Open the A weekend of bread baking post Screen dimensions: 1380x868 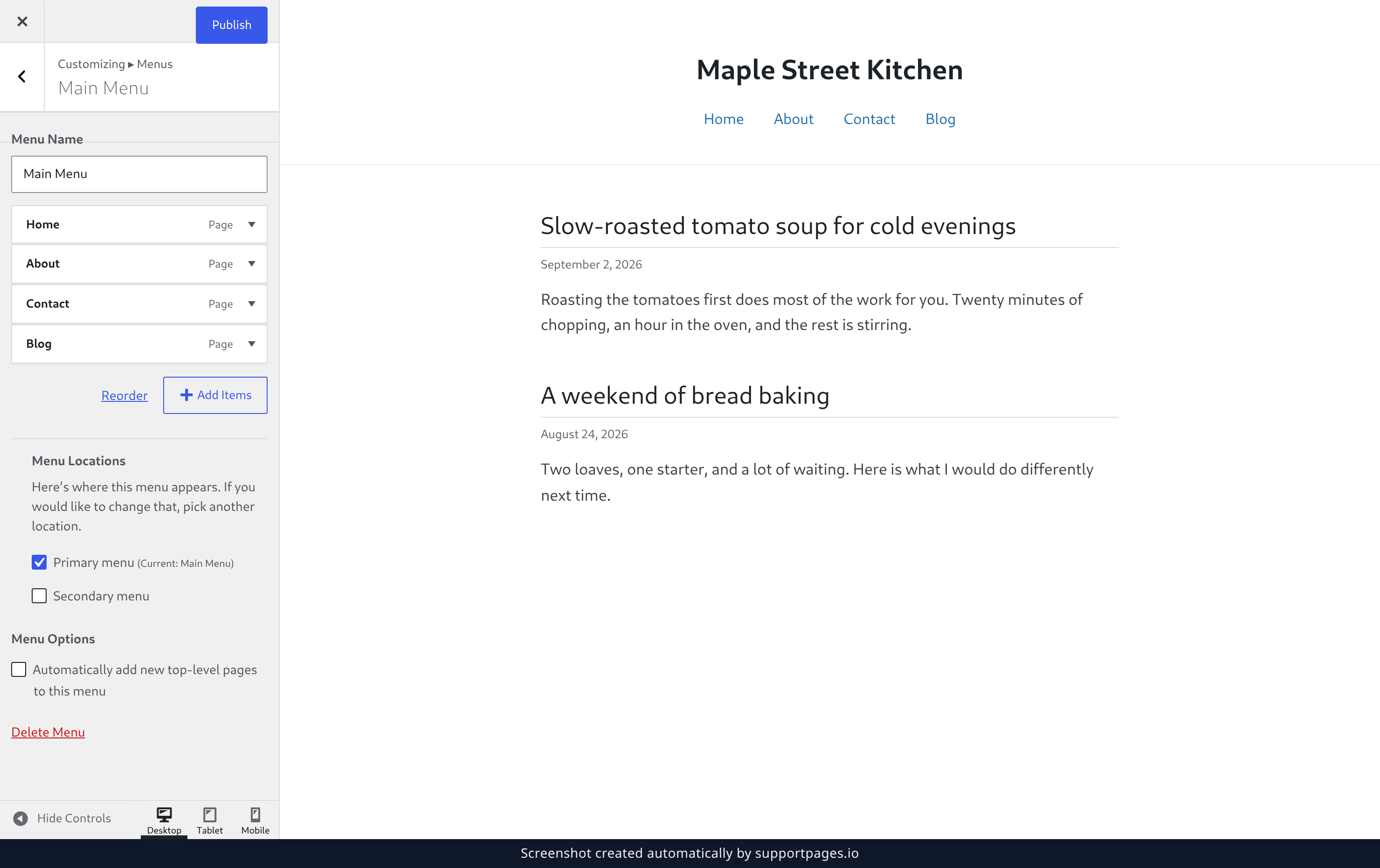point(685,395)
